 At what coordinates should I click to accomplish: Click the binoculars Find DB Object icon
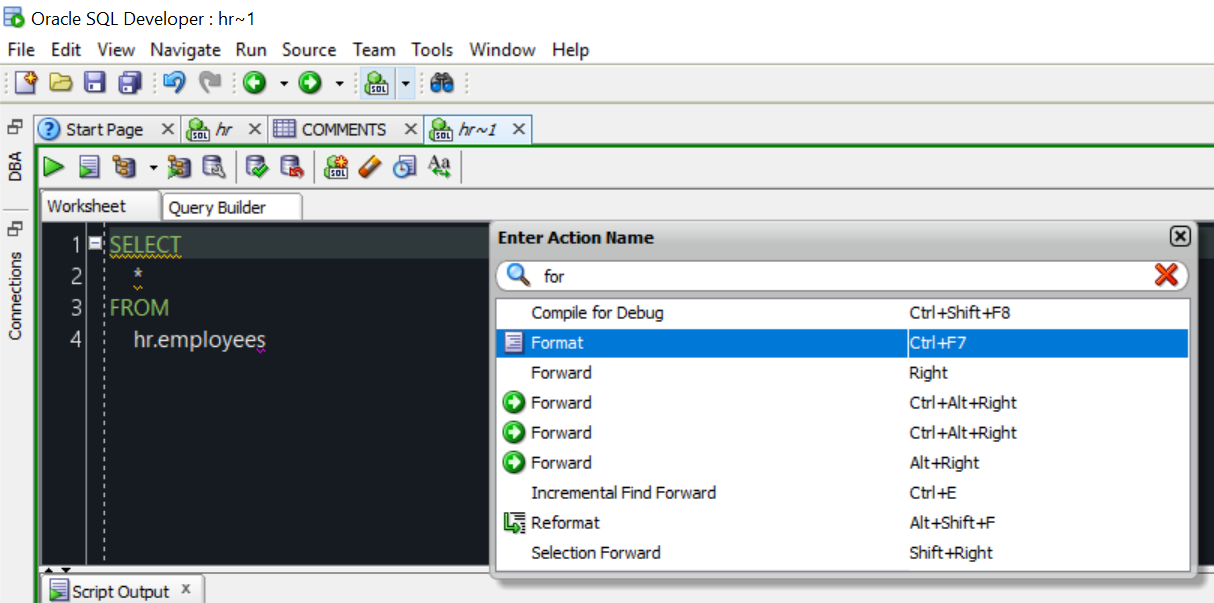pyautogui.click(x=443, y=83)
